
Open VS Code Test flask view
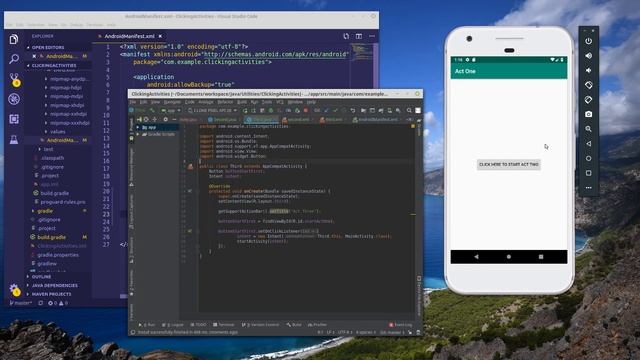[x=14, y=140]
